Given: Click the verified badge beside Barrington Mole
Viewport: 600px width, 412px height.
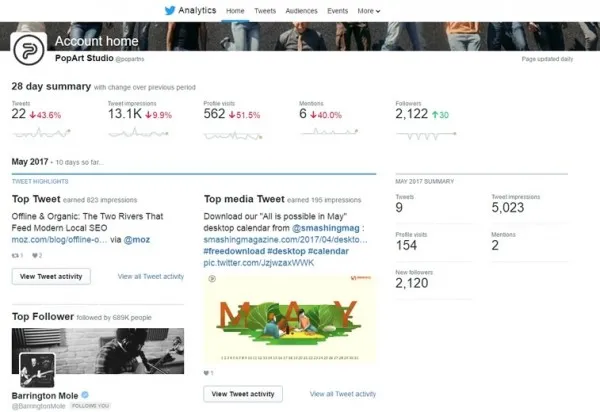Looking at the screenshot, I should (x=85, y=395).
